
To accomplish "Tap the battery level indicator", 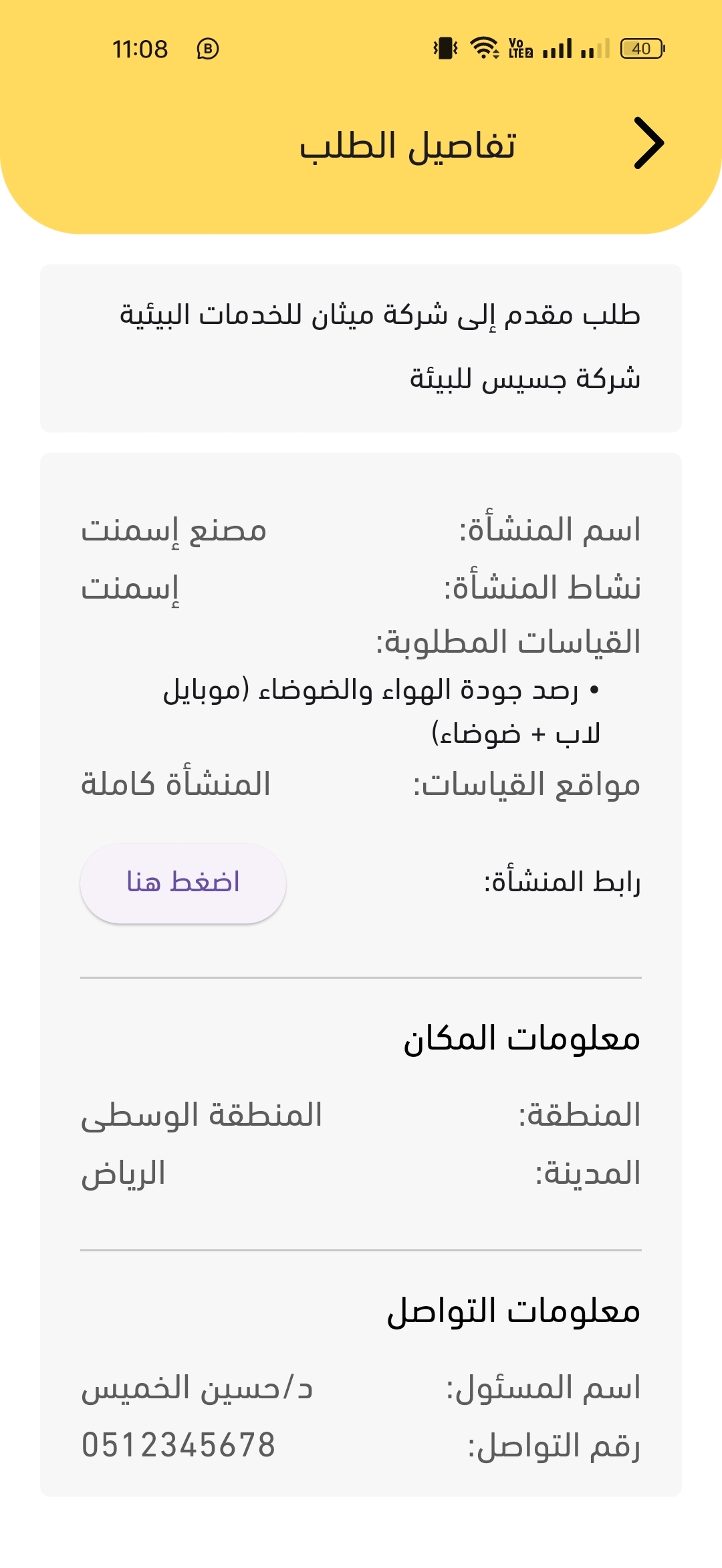I will tap(642, 49).
